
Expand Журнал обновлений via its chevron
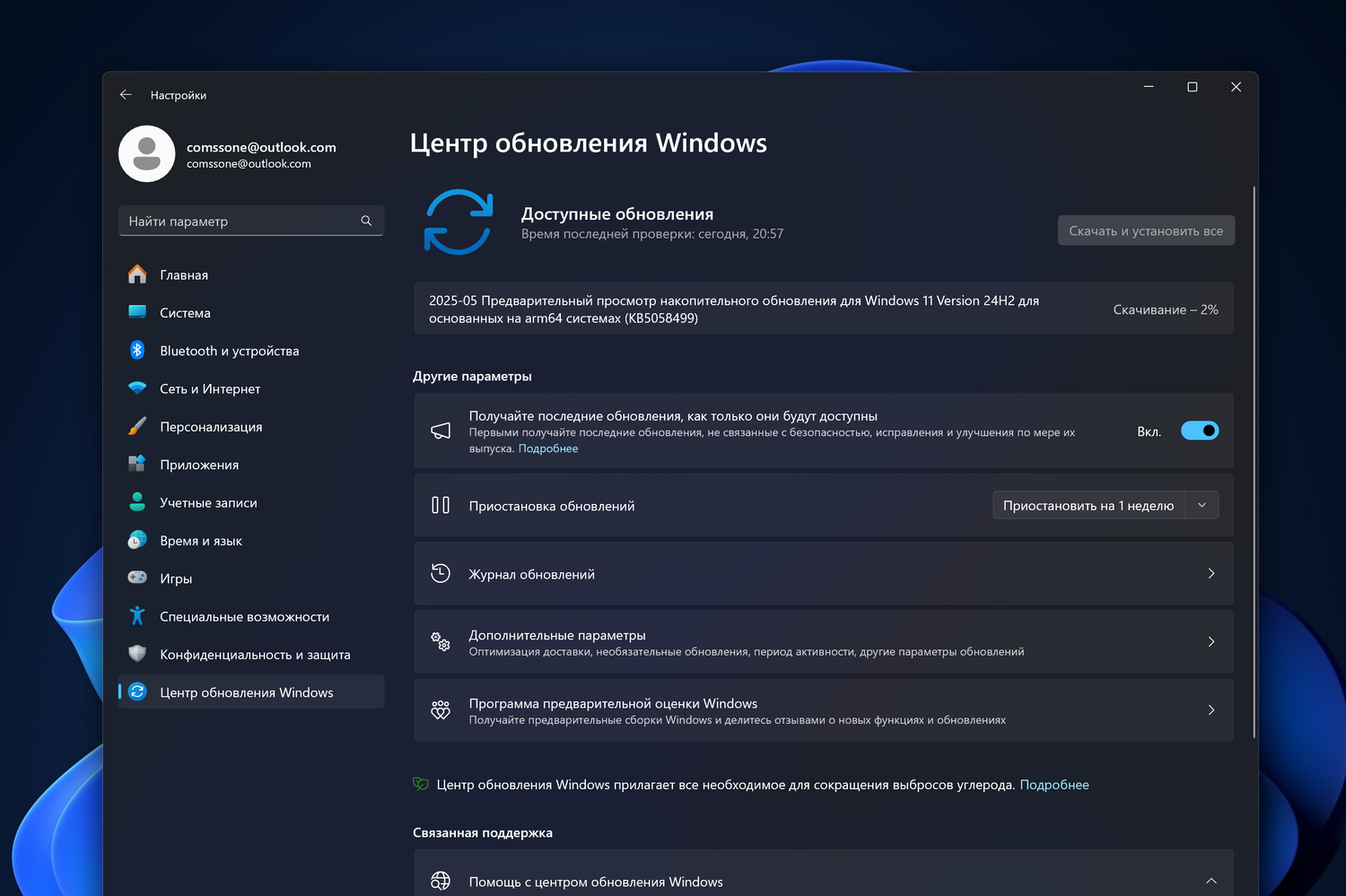coord(1211,573)
